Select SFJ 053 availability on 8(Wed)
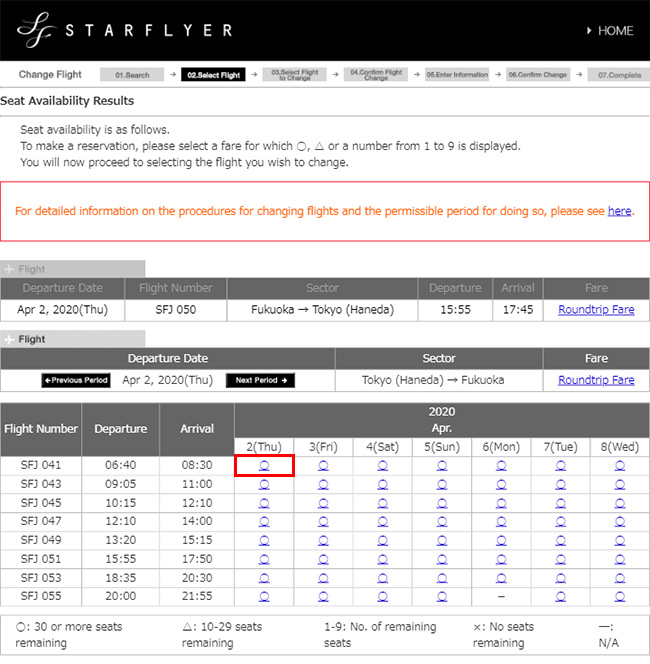 [619, 579]
